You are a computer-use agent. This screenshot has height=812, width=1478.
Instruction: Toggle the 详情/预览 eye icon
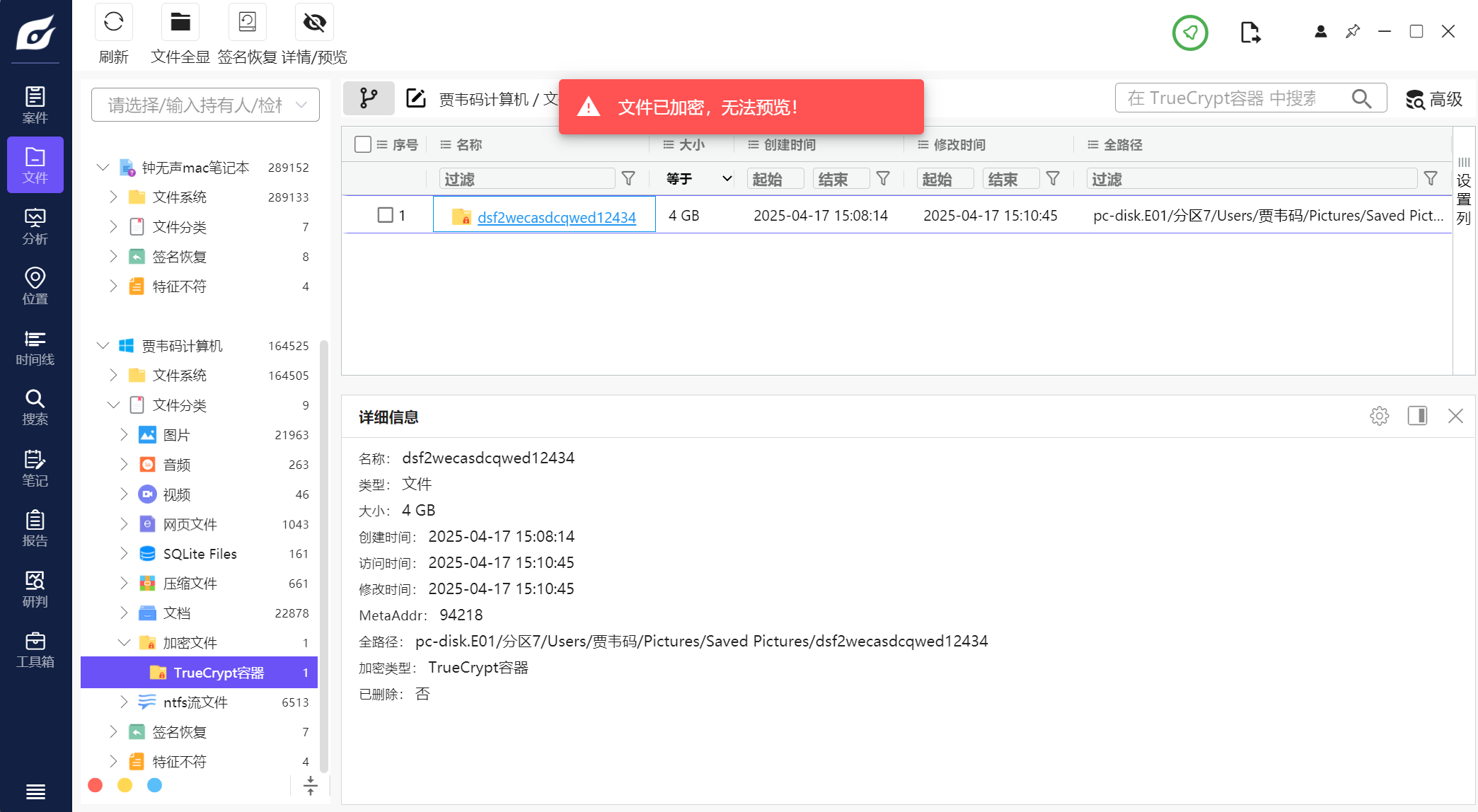coord(314,23)
